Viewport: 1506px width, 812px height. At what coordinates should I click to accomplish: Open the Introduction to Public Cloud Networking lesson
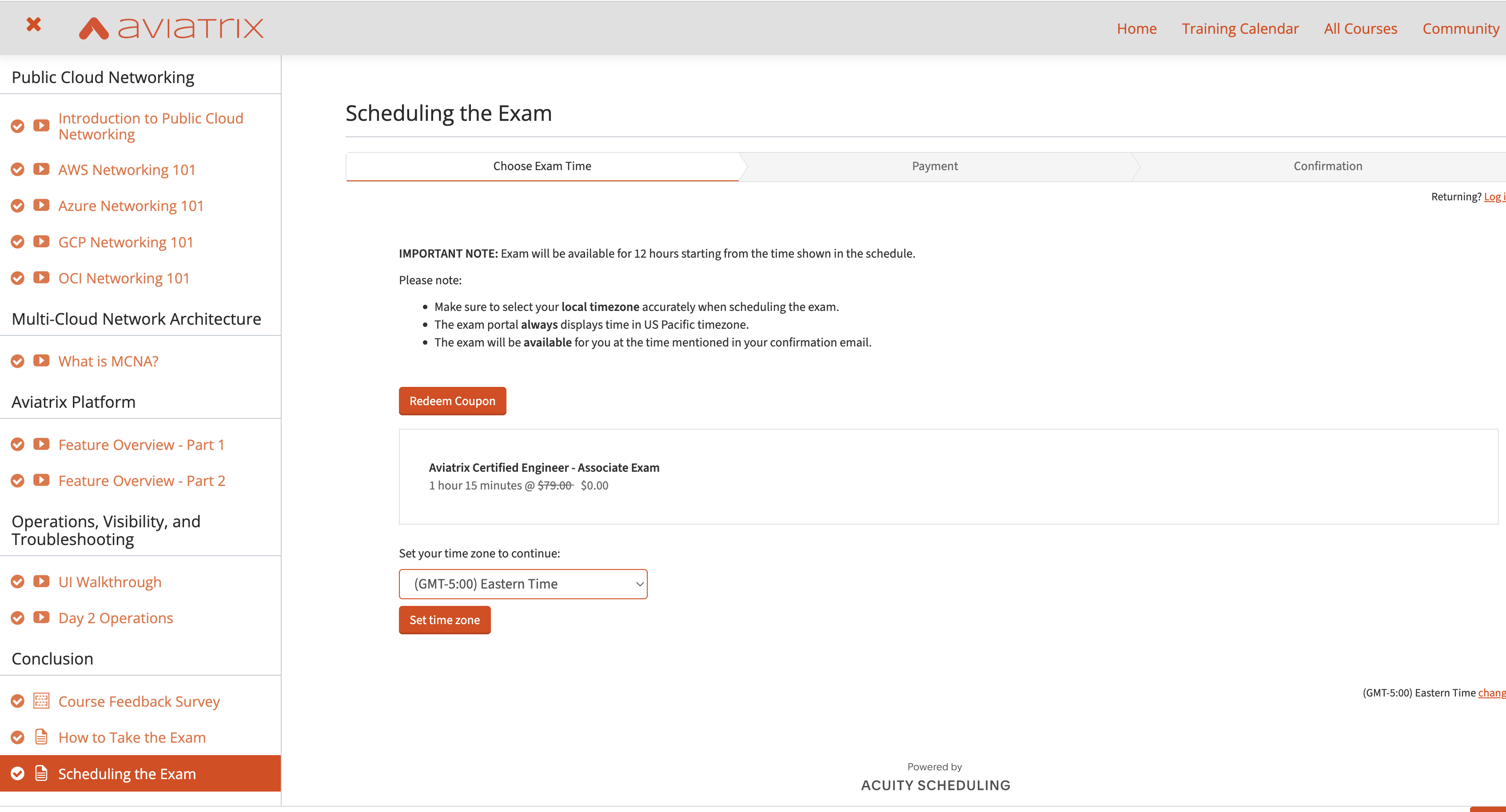pyautogui.click(x=151, y=126)
